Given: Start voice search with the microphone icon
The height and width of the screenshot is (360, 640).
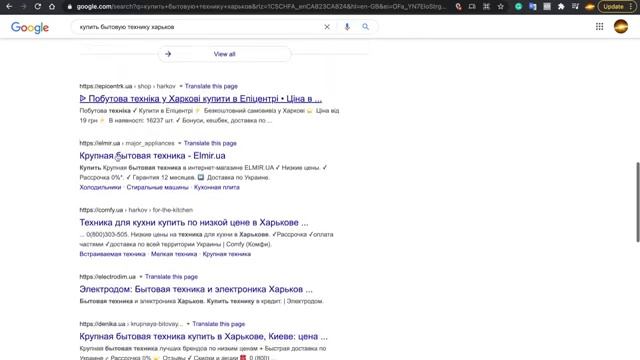Looking at the screenshot, I should (347, 27).
